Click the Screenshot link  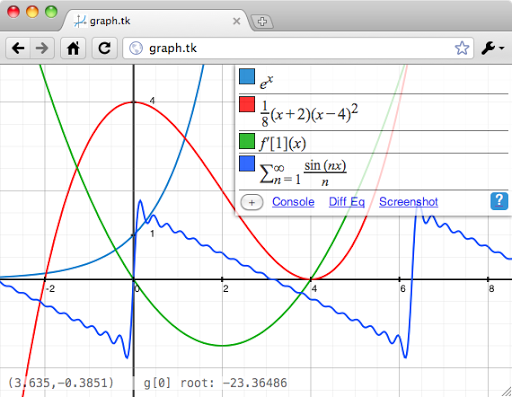[x=408, y=202]
